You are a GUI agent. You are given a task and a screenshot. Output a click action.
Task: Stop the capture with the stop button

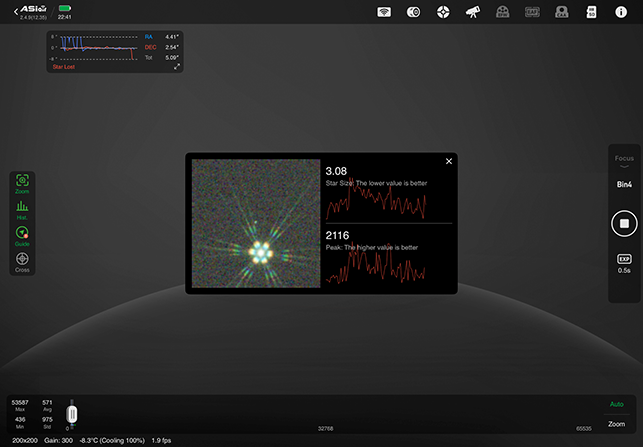coord(624,224)
